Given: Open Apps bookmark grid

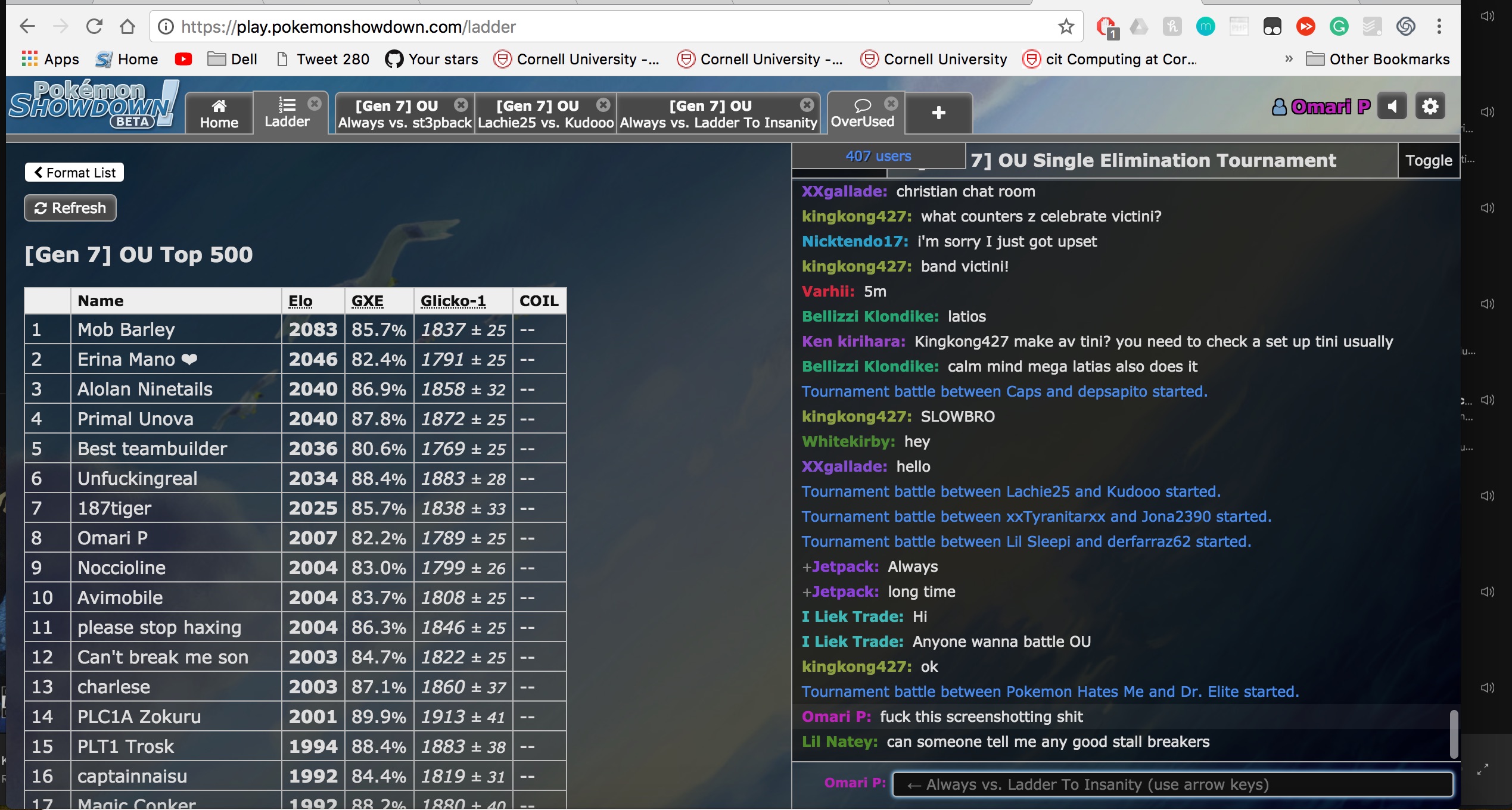Looking at the screenshot, I should (x=50, y=59).
